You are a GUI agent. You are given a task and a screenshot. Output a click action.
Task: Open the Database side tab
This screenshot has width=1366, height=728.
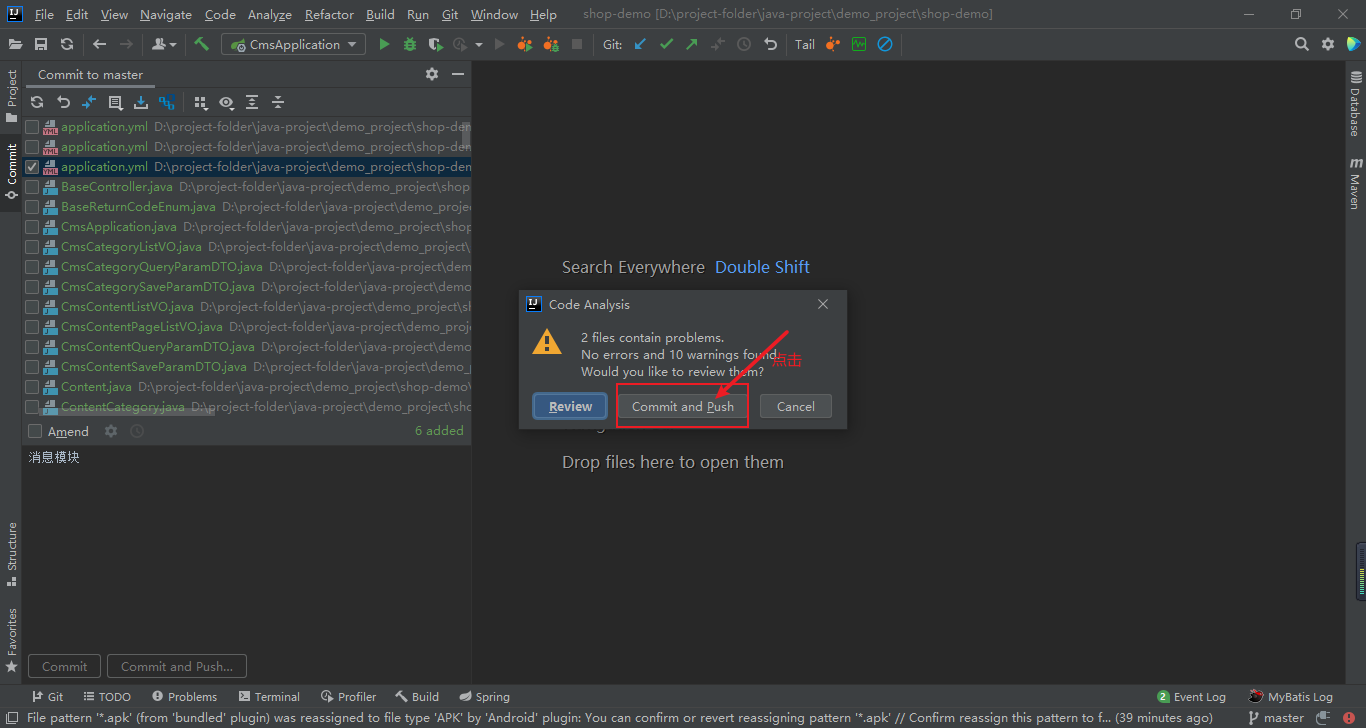point(1355,104)
